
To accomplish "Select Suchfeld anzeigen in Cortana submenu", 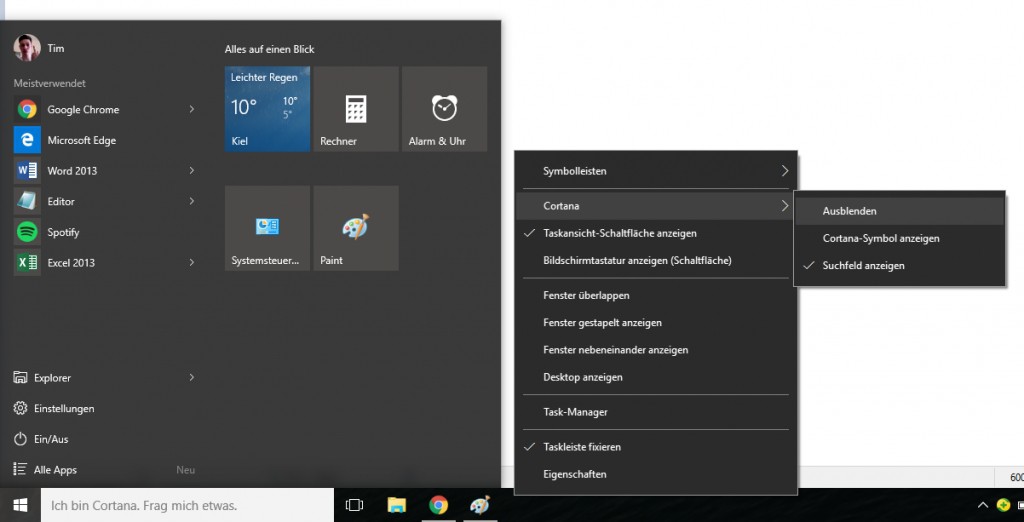I will click(x=863, y=266).
